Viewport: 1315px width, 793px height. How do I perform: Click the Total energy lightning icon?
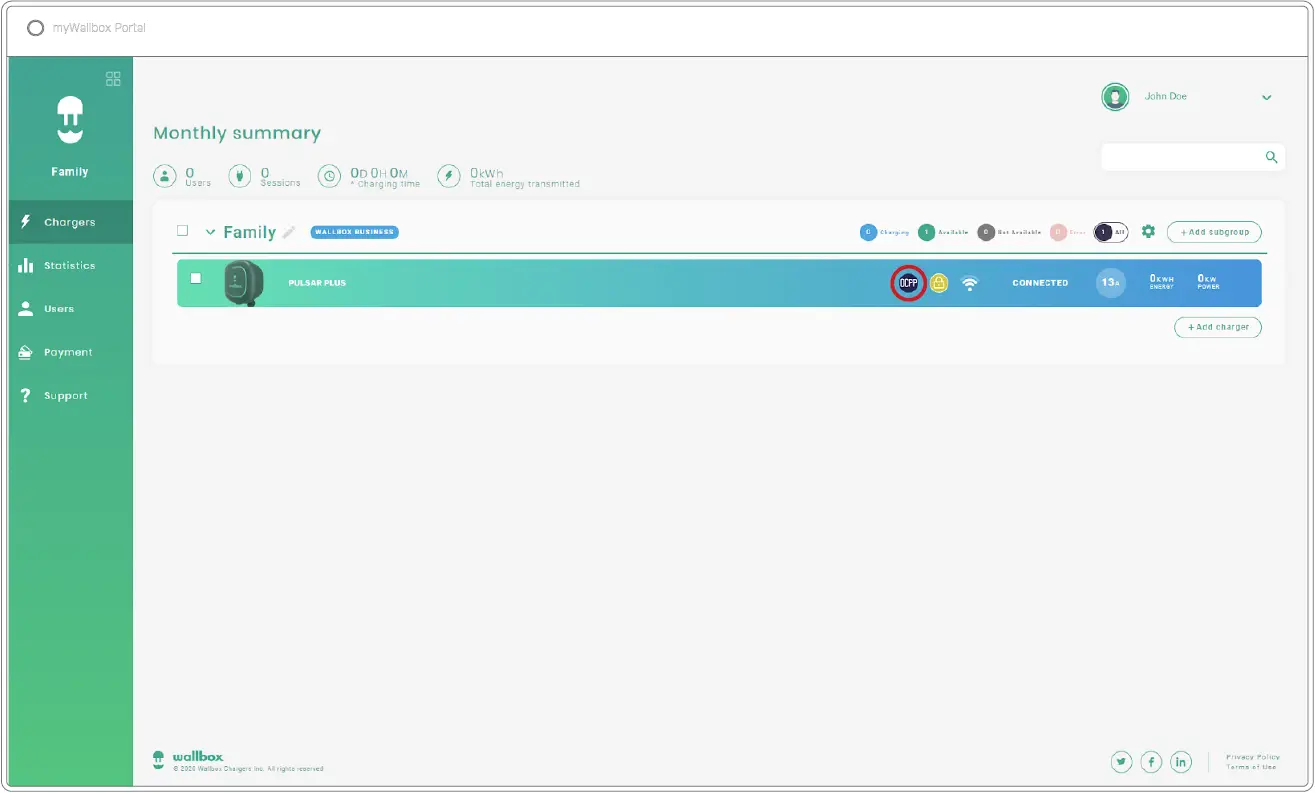click(449, 177)
